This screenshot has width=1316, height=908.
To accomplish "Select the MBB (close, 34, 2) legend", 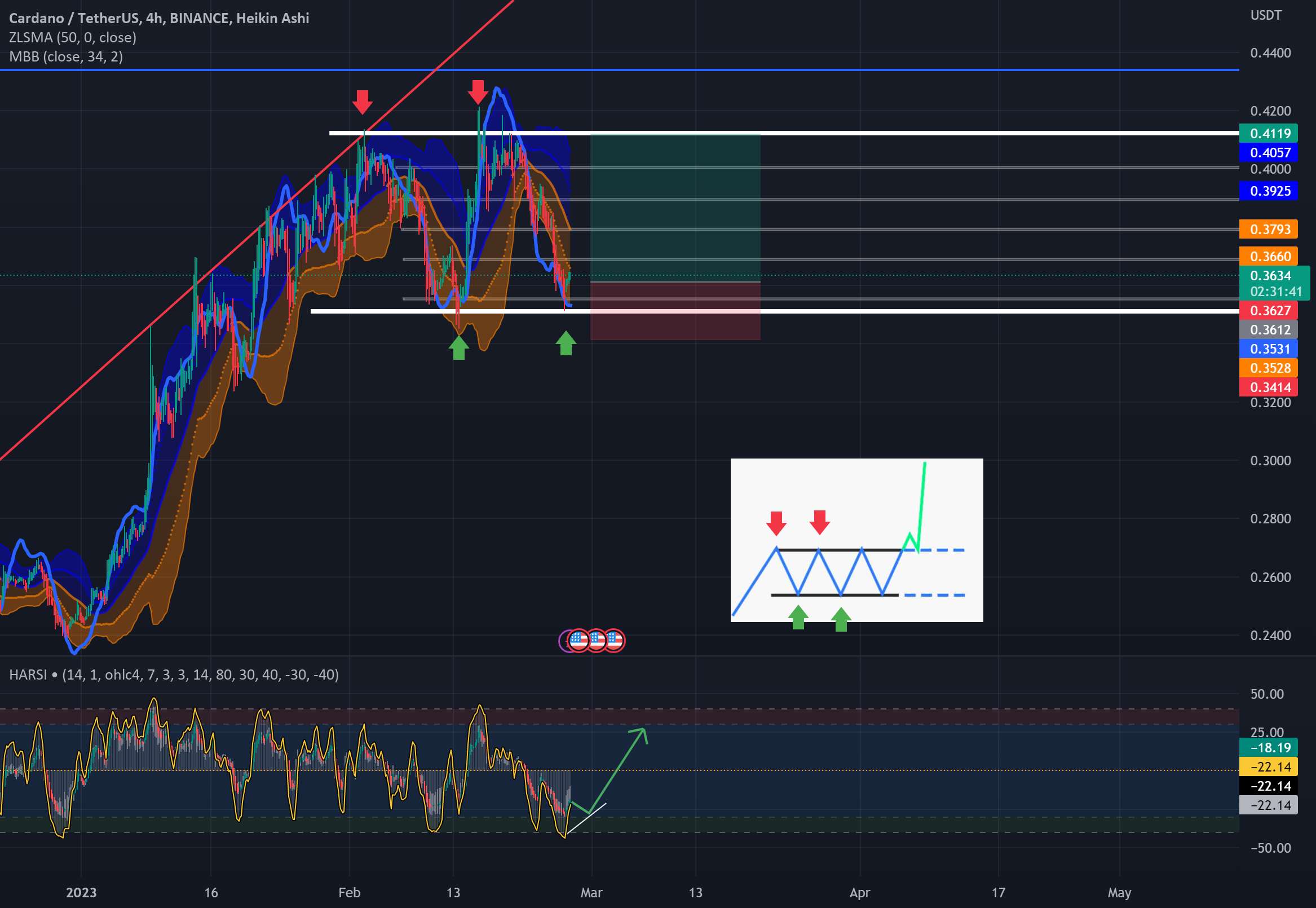I will [66, 56].
